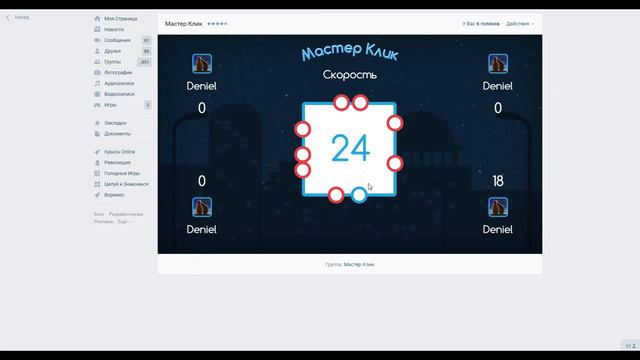Click the lower red circle on square's right edge
This screenshot has height=360, width=640.
coord(395,164)
